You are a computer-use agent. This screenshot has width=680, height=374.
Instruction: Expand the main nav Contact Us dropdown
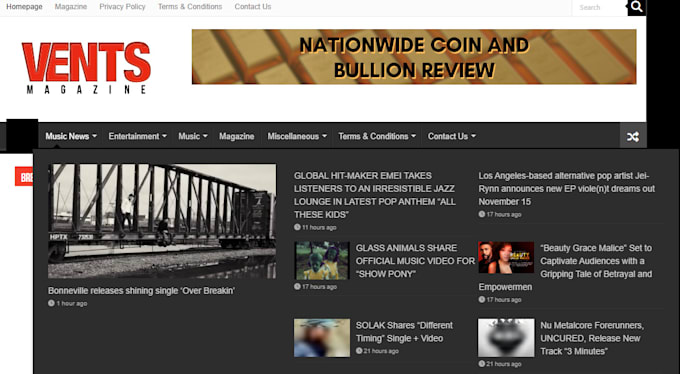[451, 136]
